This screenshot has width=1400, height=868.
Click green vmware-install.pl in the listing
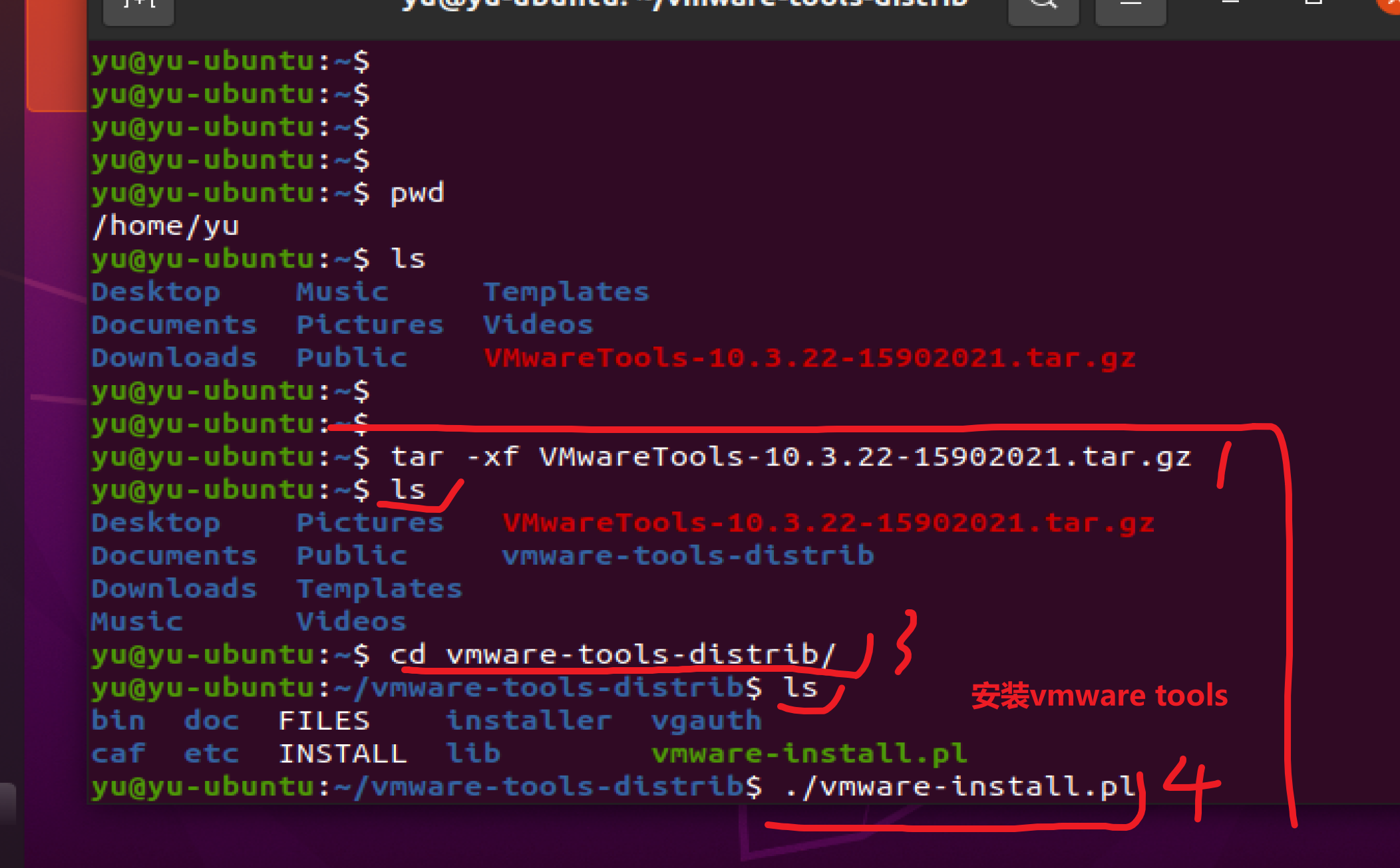click(x=808, y=754)
